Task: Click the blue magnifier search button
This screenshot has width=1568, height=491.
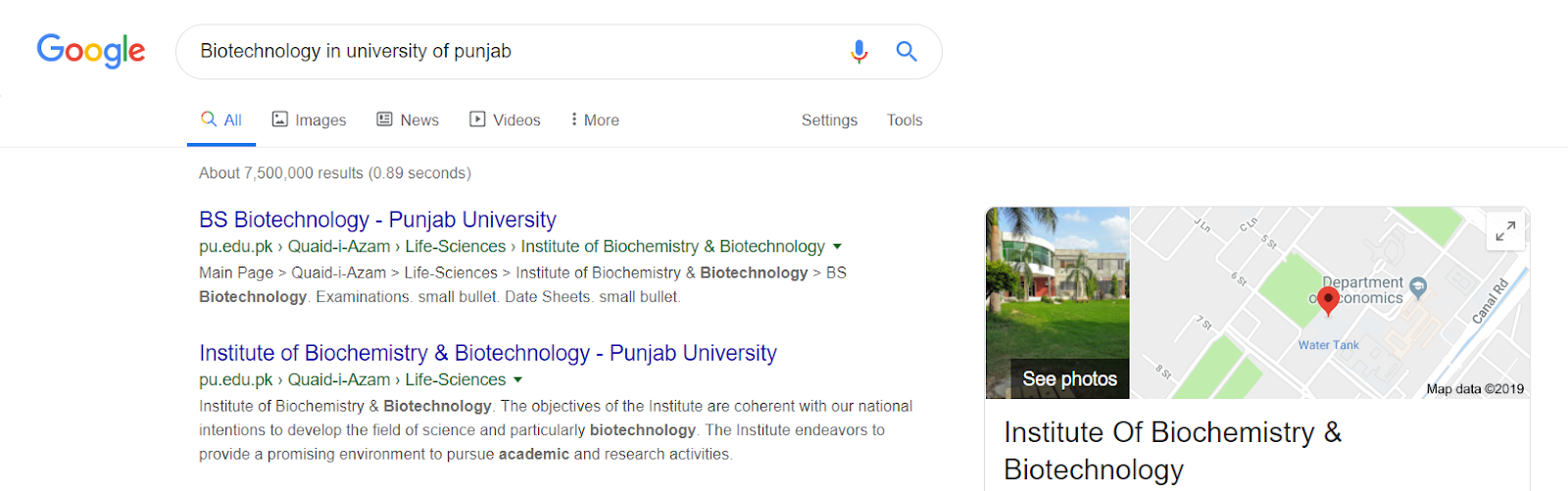Action: coord(906,51)
